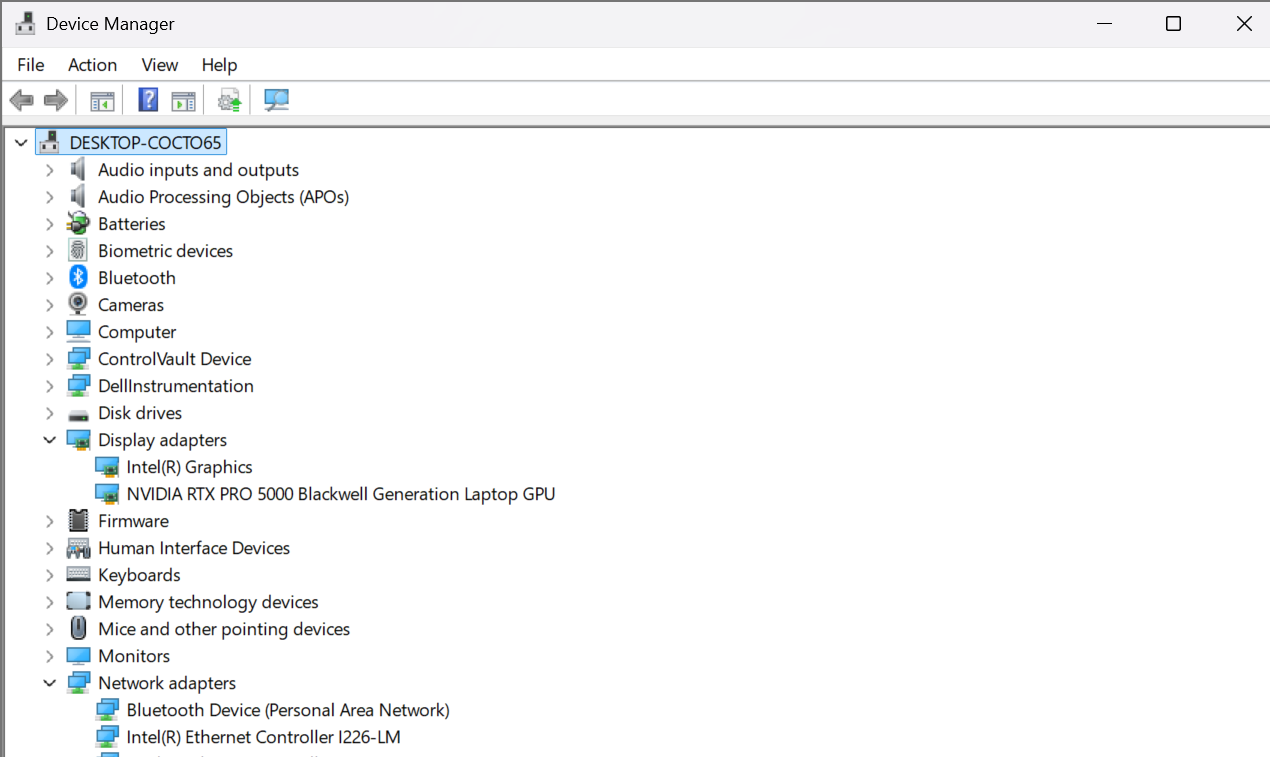Screen dimensions: 1270x757
Task: Click the Cameras webcam icon
Action: [x=78, y=305]
